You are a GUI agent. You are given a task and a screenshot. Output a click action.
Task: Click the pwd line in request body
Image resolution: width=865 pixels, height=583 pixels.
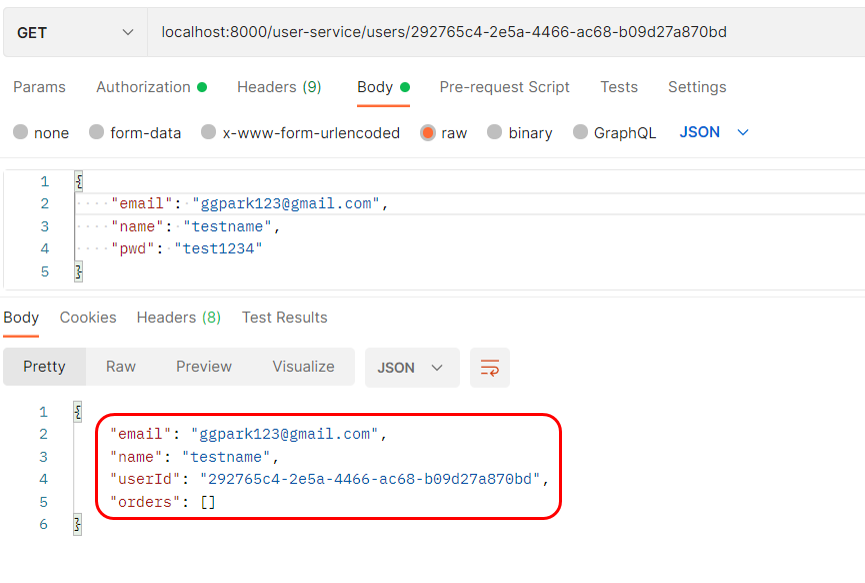186,249
